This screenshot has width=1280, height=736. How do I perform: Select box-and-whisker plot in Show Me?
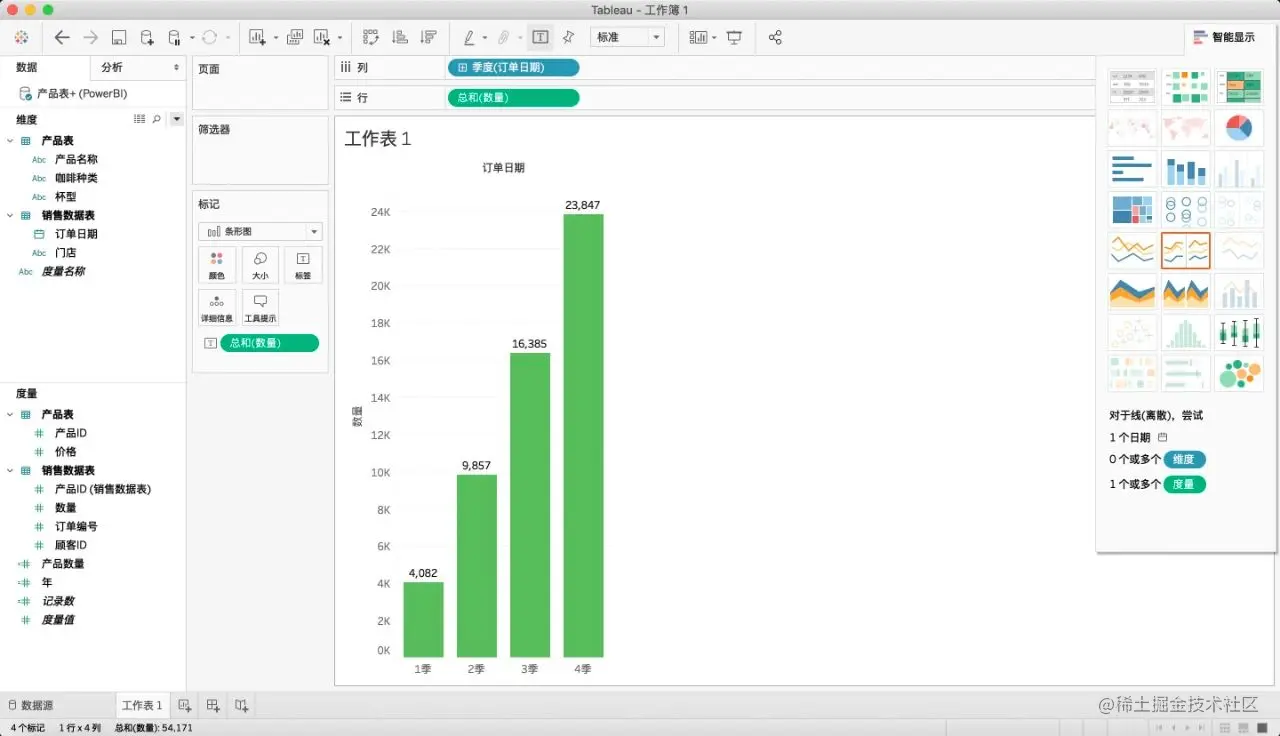tap(1239, 332)
